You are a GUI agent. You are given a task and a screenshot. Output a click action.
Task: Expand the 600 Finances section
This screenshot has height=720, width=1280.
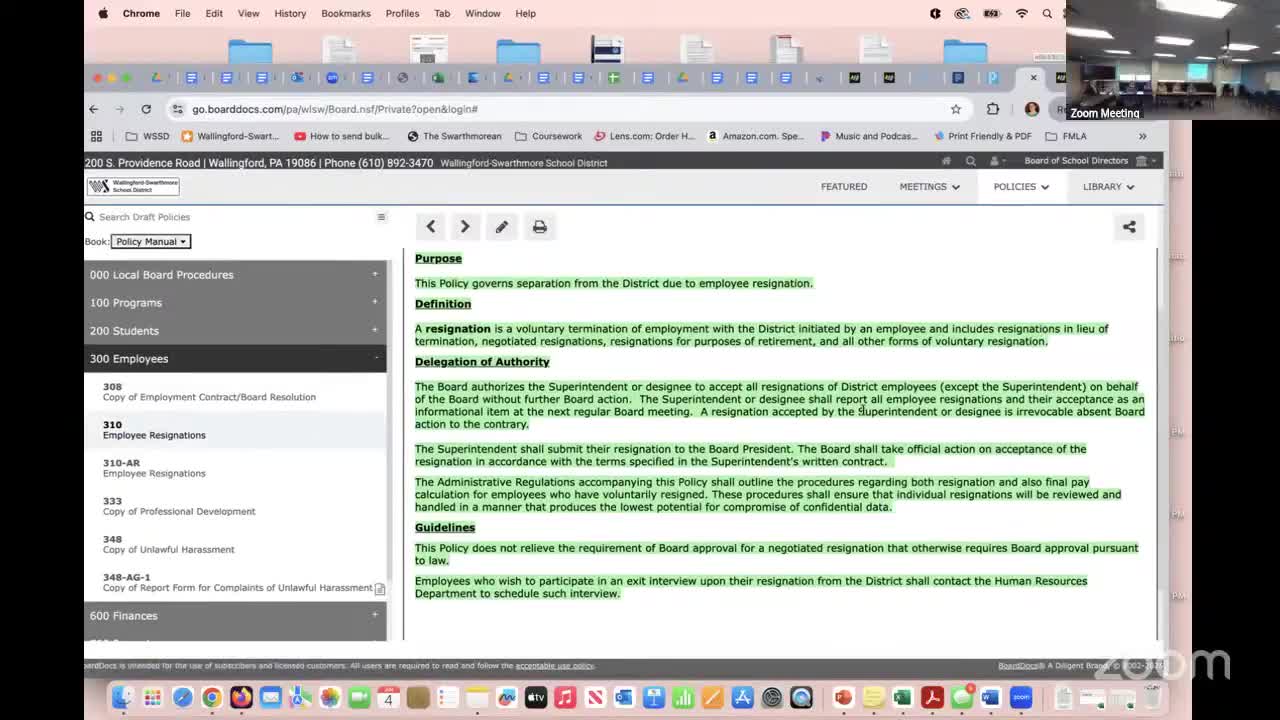tap(236, 616)
